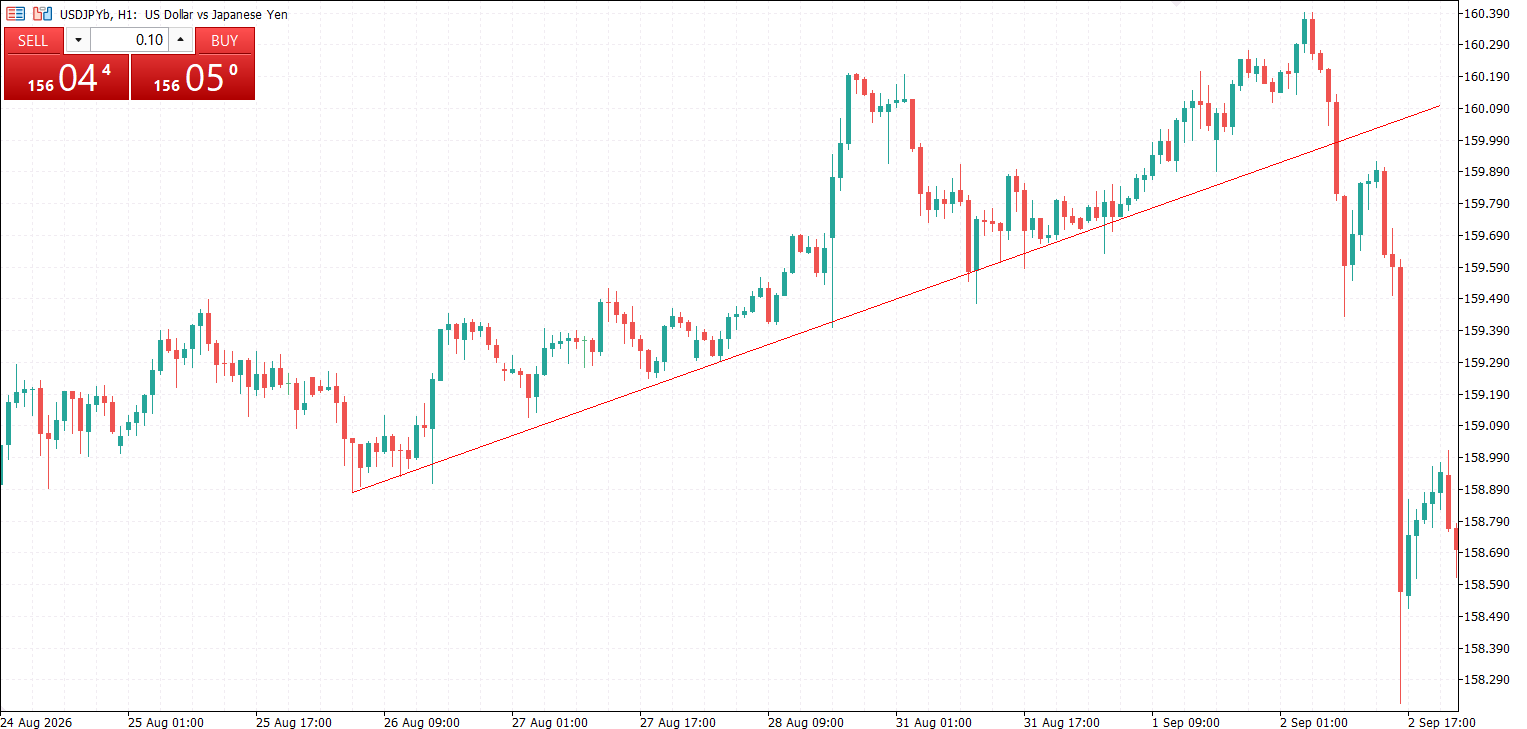The image size is (1527, 729).
Task: Select the tall green candle near 28 Aug 09:00
Action: point(832,207)
